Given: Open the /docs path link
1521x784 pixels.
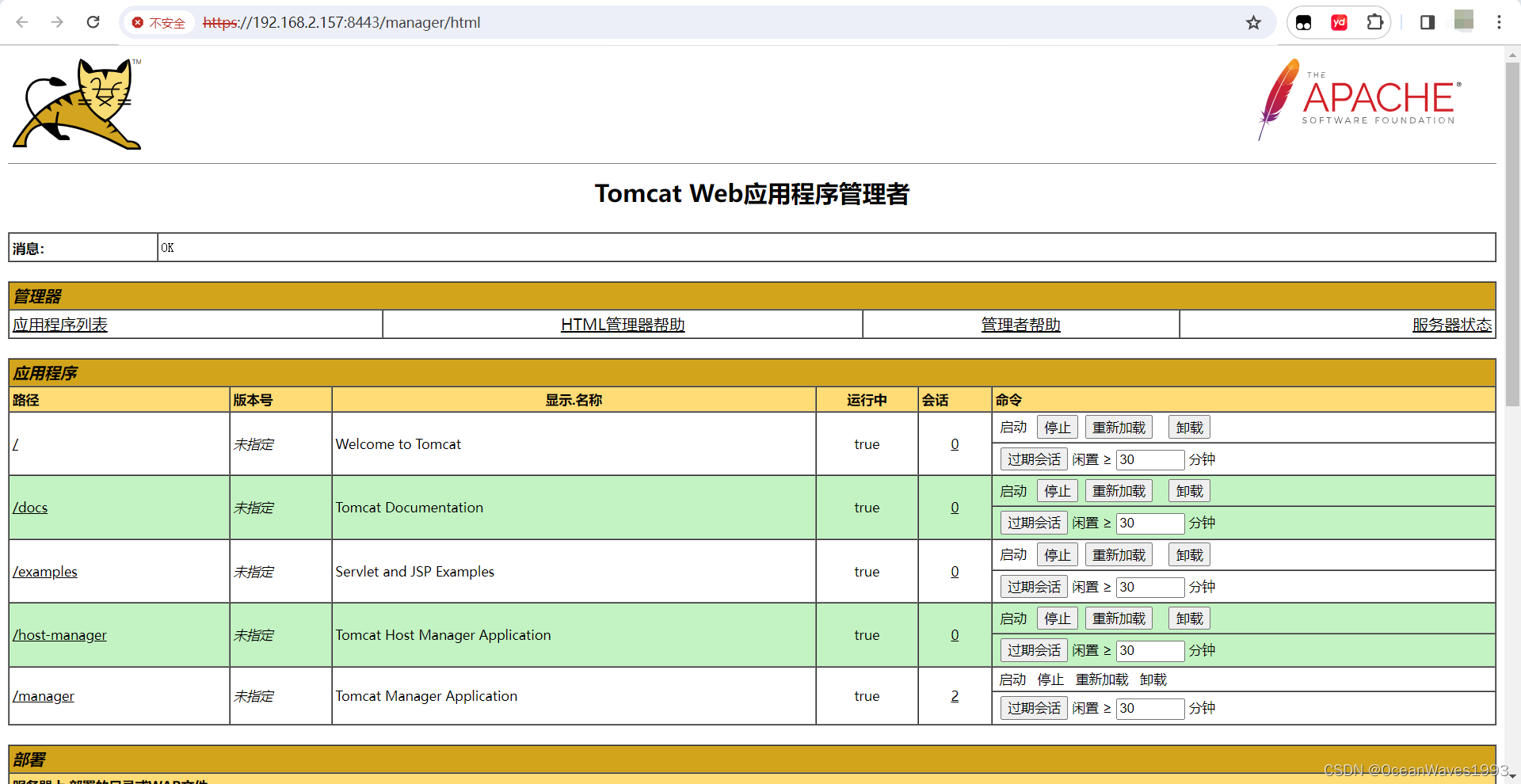Looking at the screenshot, I should [x=30, y=508].
